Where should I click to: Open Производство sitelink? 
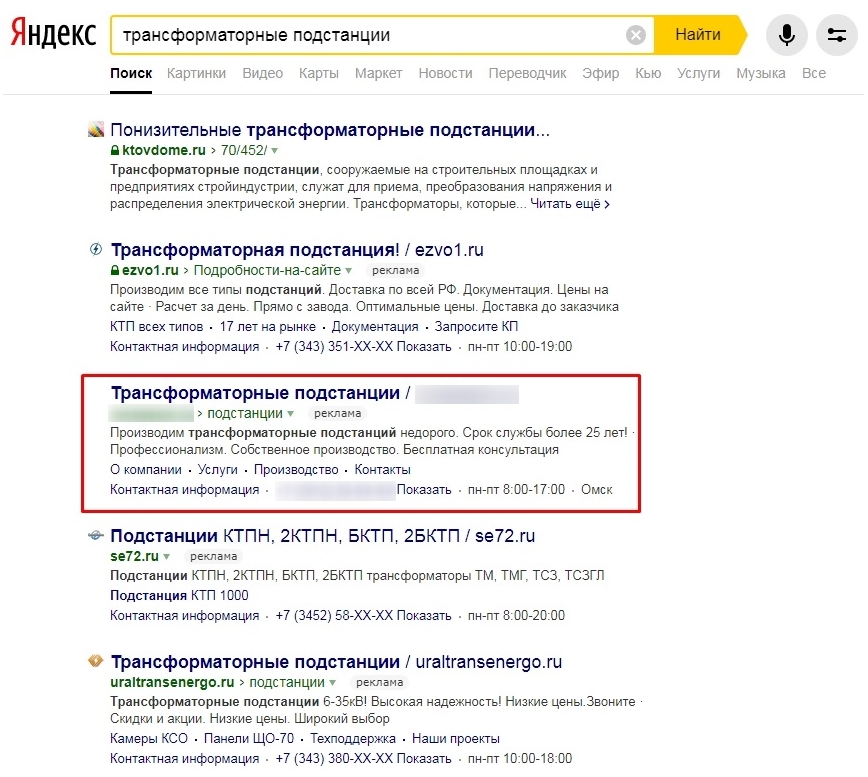(x=296, y=469)
